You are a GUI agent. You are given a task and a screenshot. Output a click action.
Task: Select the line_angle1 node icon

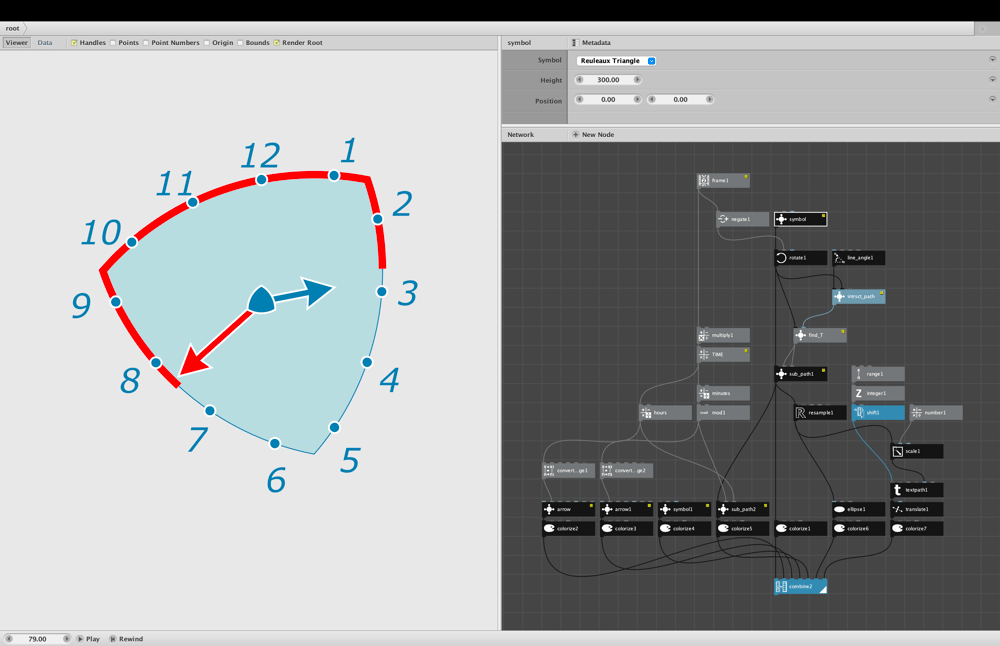[839, 258]
